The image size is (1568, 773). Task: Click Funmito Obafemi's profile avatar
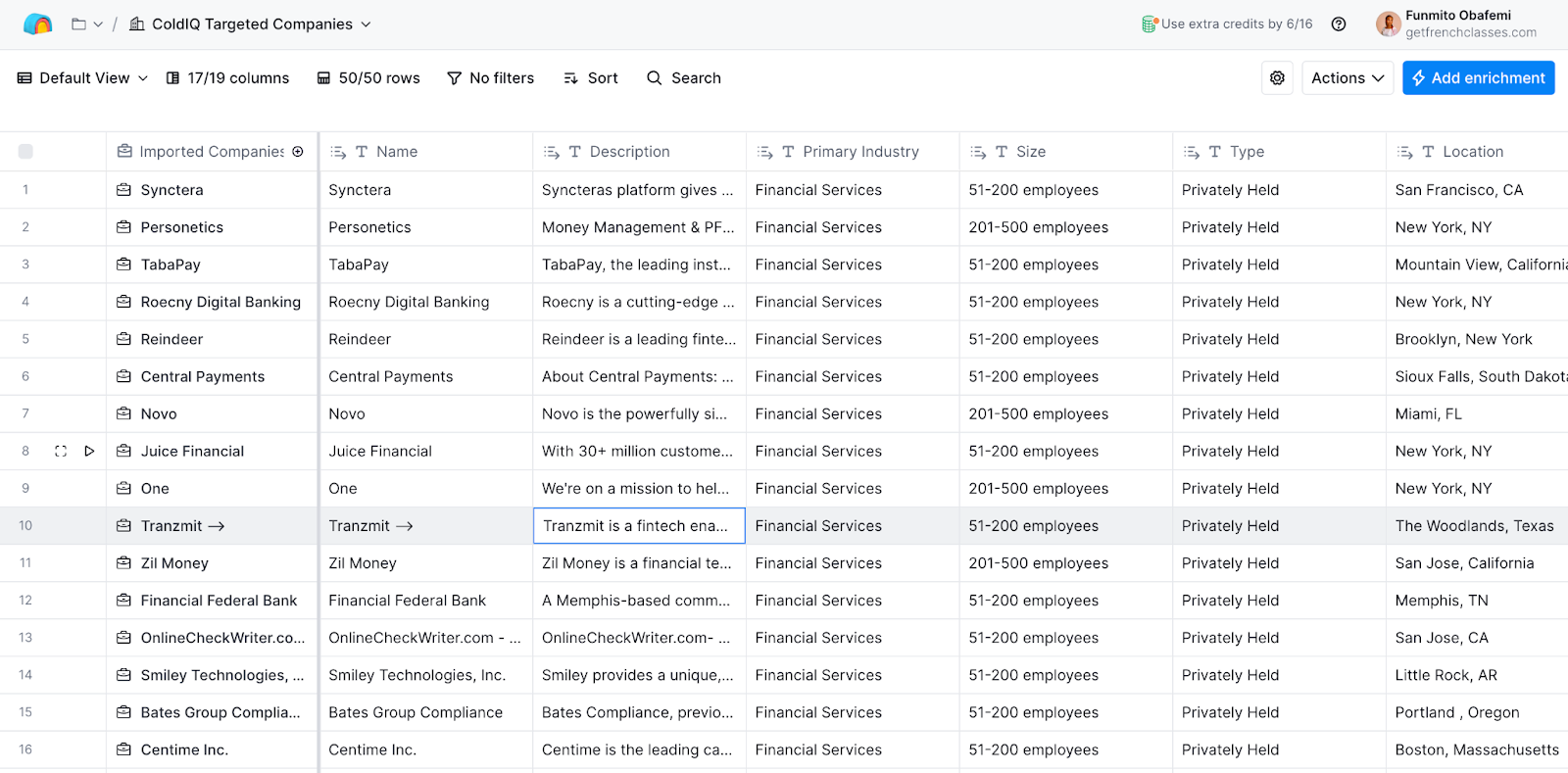click(x=1388, y=24)
